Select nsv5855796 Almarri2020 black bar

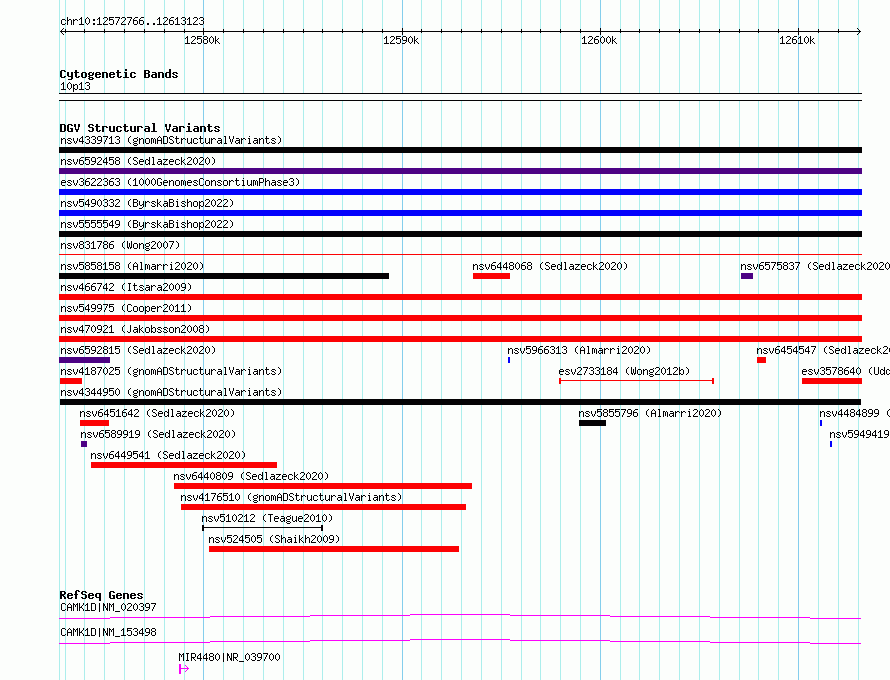593,423
